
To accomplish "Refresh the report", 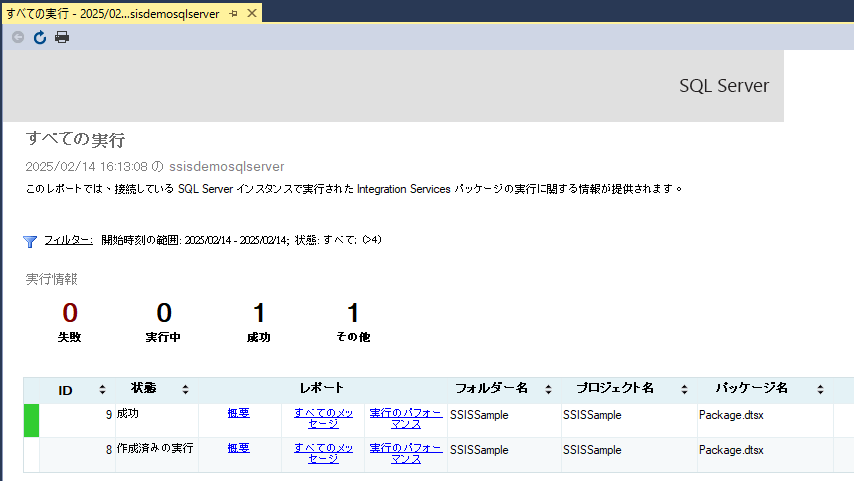I will 40,37.
